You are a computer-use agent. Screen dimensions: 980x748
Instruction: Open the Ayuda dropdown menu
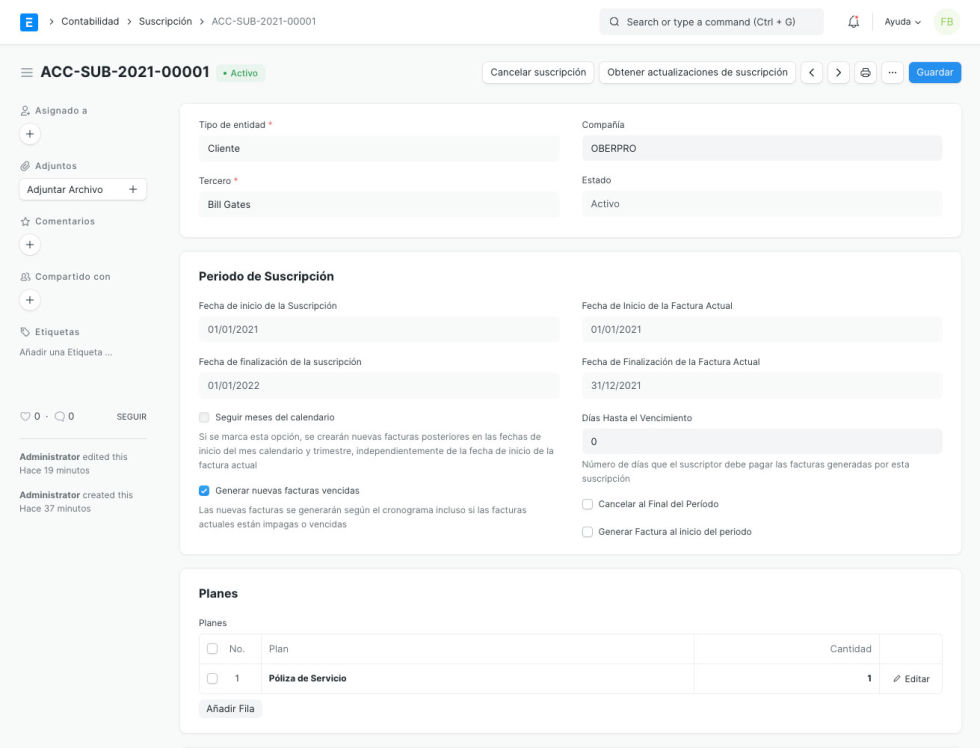tap(902, 22)
